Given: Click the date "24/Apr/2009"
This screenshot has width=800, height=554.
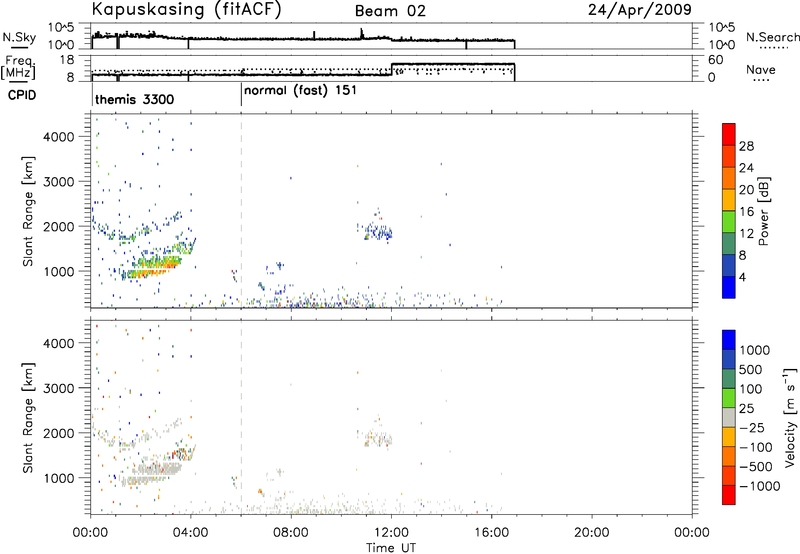Looking at the screenshot, I should (640, 10).
